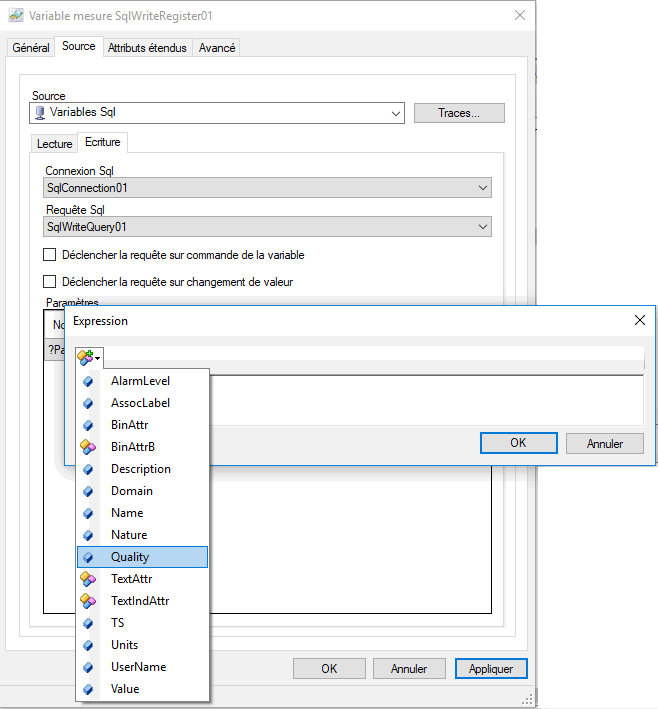Click the icon beside UserName entry
658x709 pixels.
pos(88,667)
